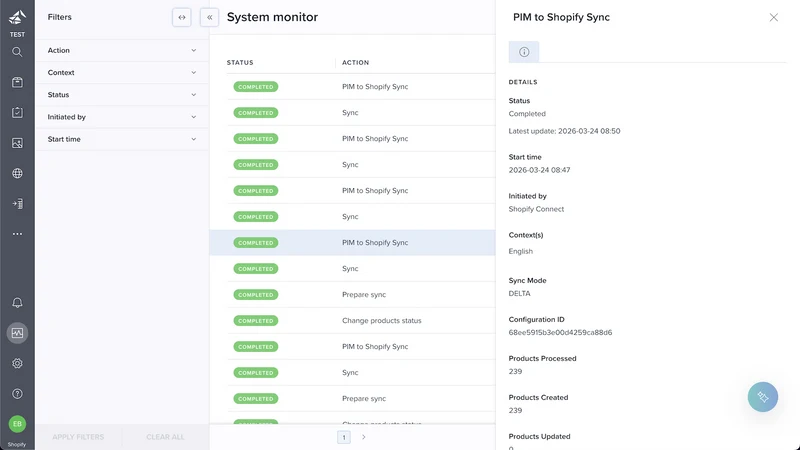Open the globe icon in sidebar

tap(17, 173)
